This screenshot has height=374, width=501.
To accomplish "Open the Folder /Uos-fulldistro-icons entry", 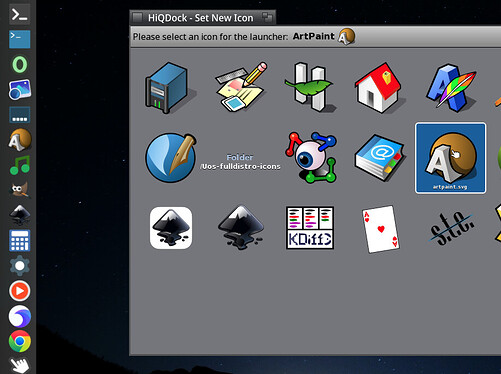I will point(240,162).
